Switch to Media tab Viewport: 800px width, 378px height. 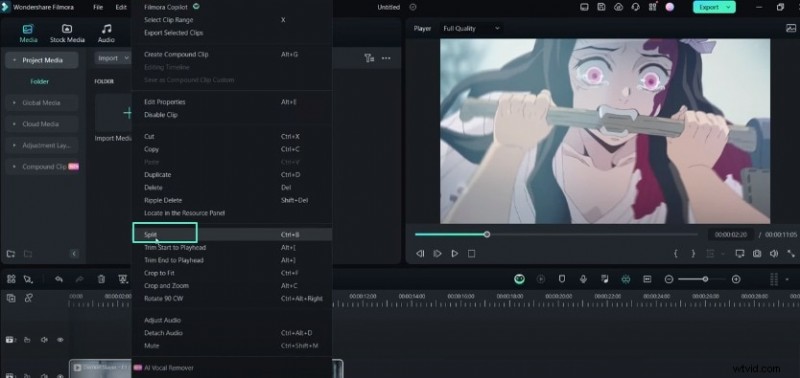(x=29, y=34)
